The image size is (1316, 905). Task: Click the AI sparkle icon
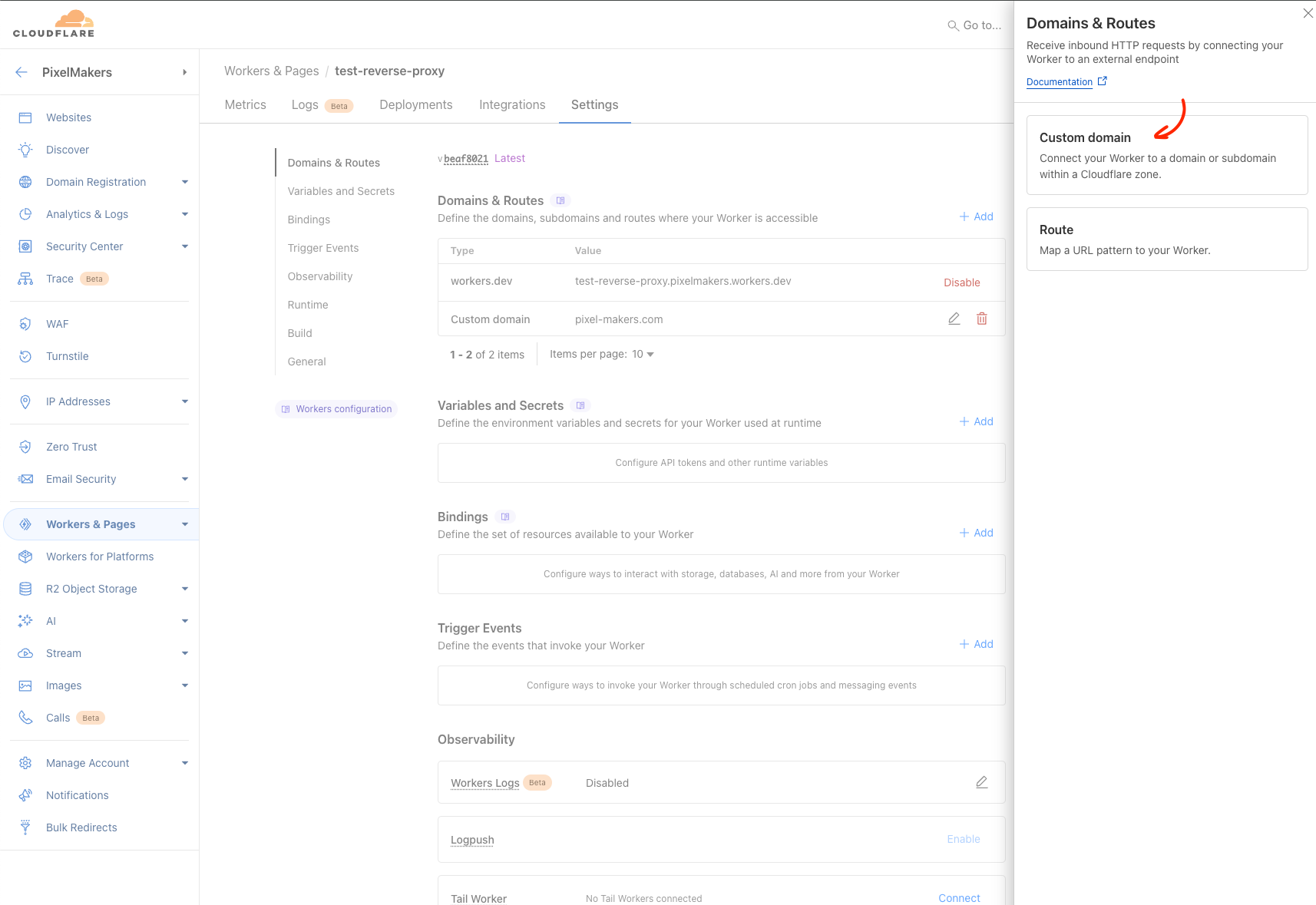[25, 621]
